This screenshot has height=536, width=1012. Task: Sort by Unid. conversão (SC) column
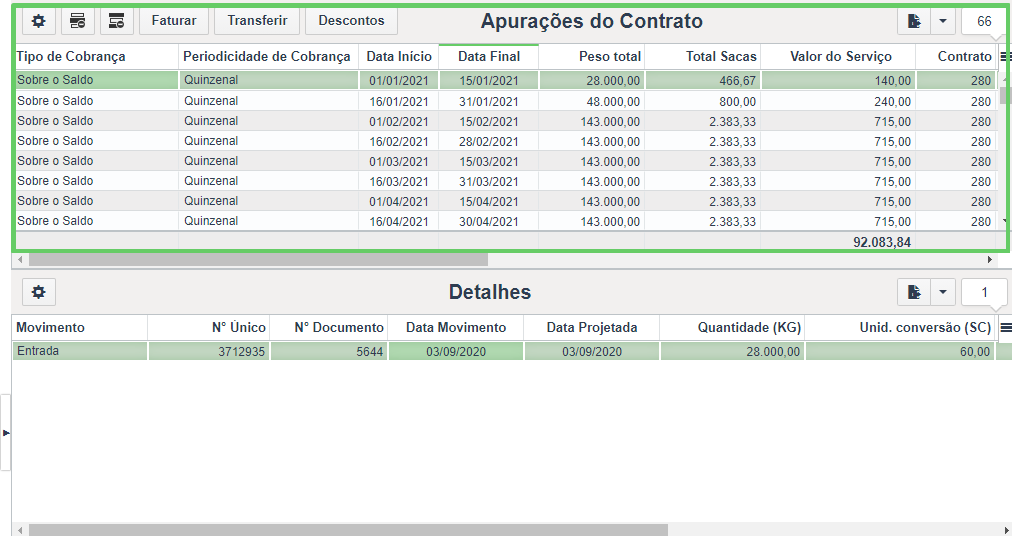tap(900, 327)
